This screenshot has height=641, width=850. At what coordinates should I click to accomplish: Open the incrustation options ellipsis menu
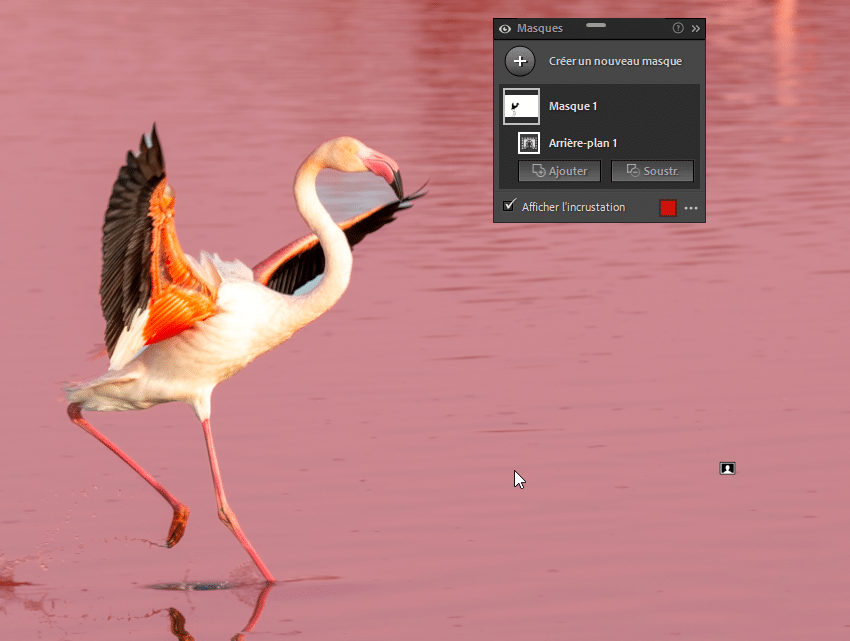coord(689,207)
